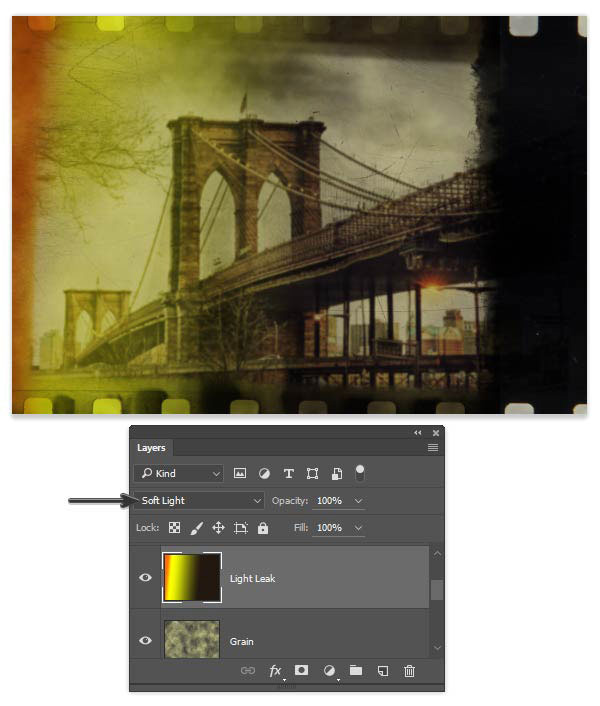Viewport: 600px width, 706px height.
Task: Create a new group folder icon
Action: [356, 670]
